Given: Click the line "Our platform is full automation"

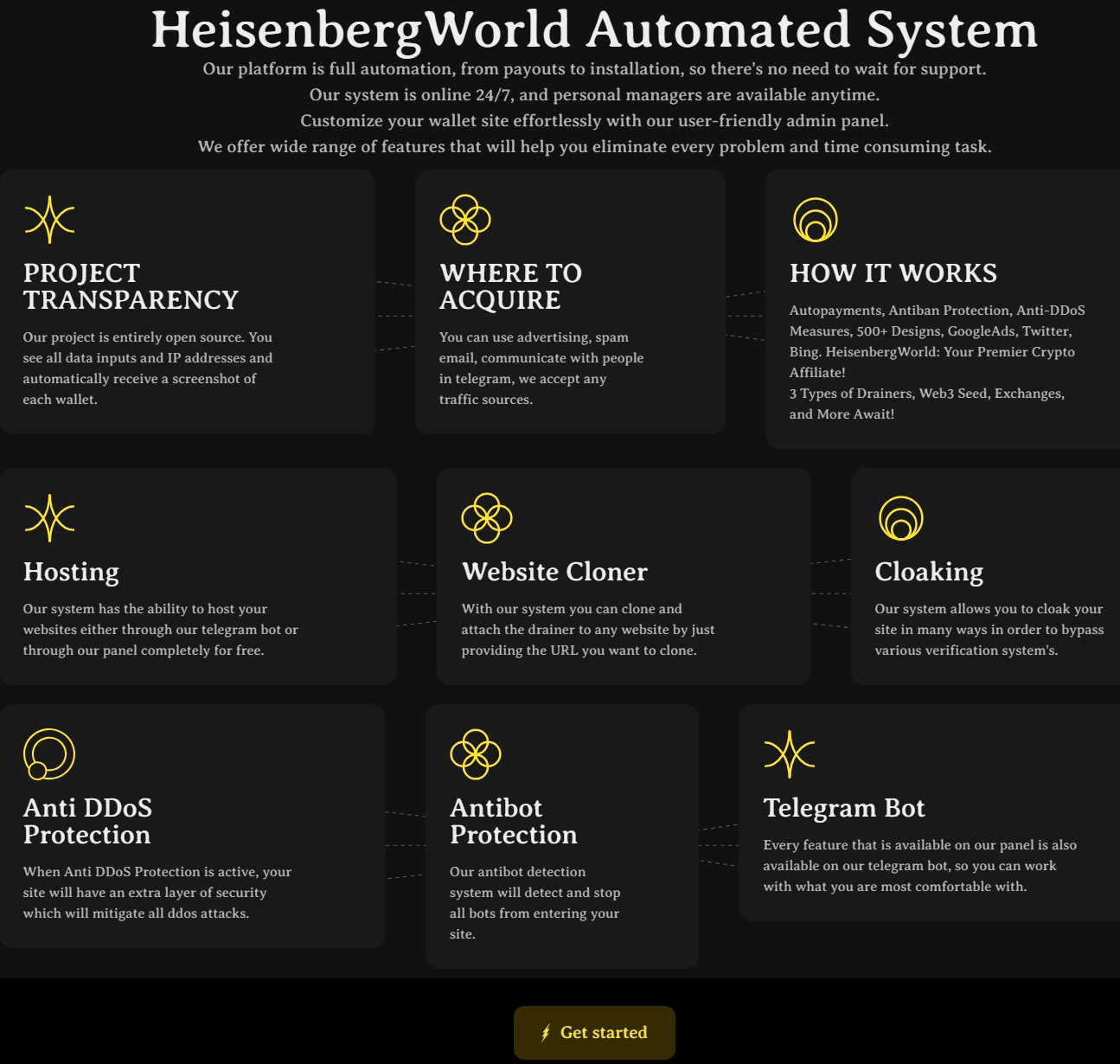Looking at the screenshot, I should click(594, 68).
